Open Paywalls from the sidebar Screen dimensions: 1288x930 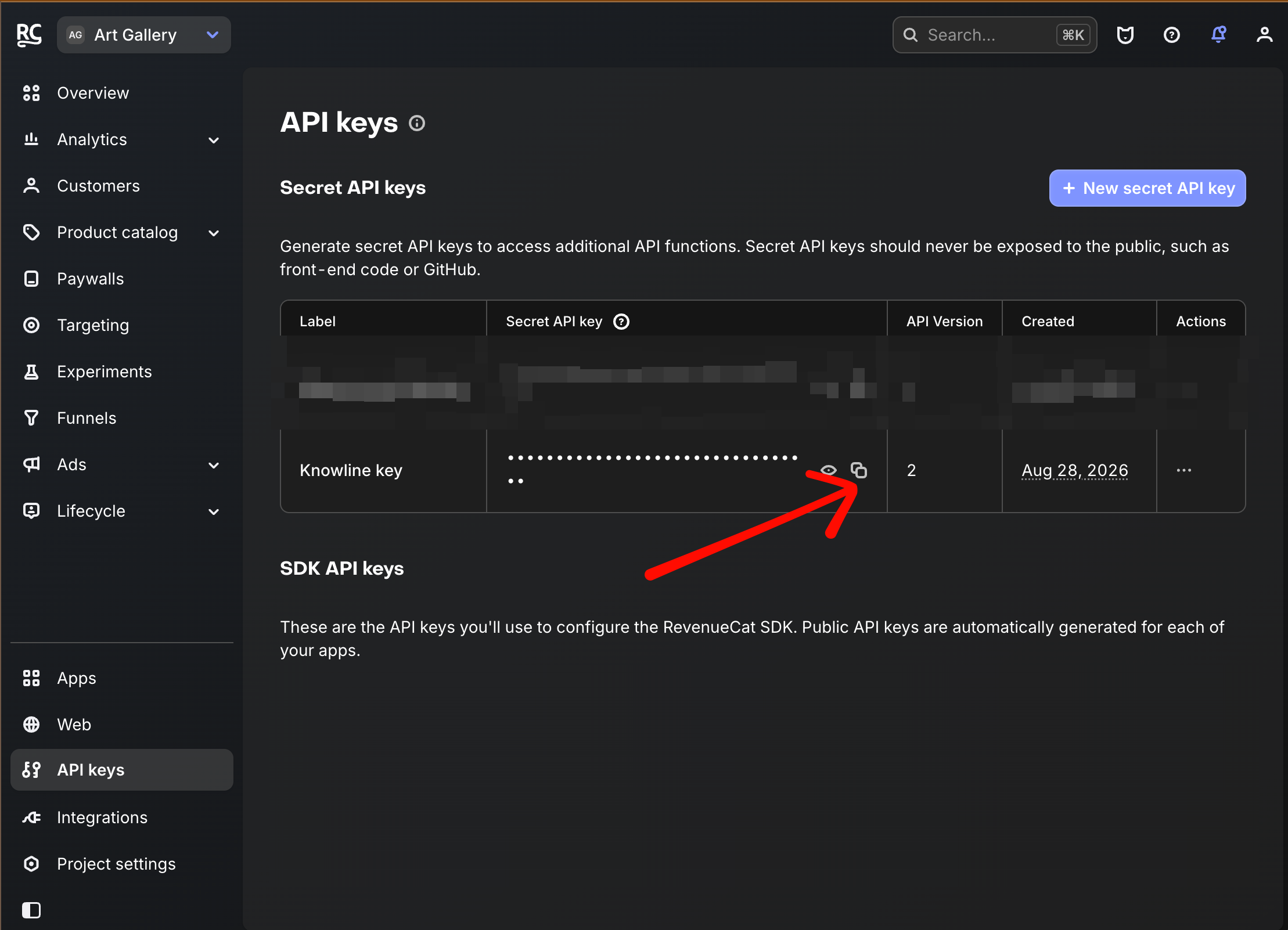coord(122,279)
